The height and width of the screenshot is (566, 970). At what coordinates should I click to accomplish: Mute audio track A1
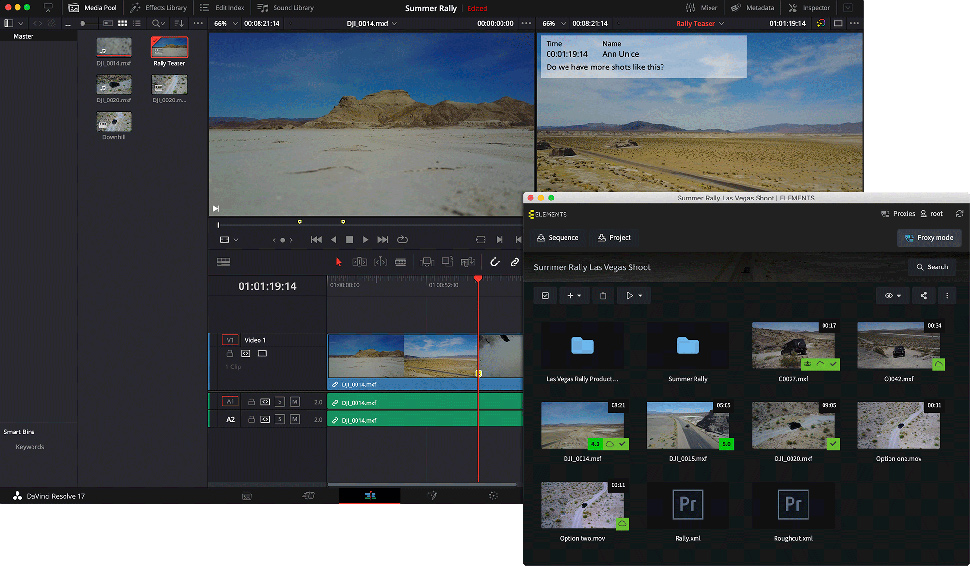click(295, 402)
